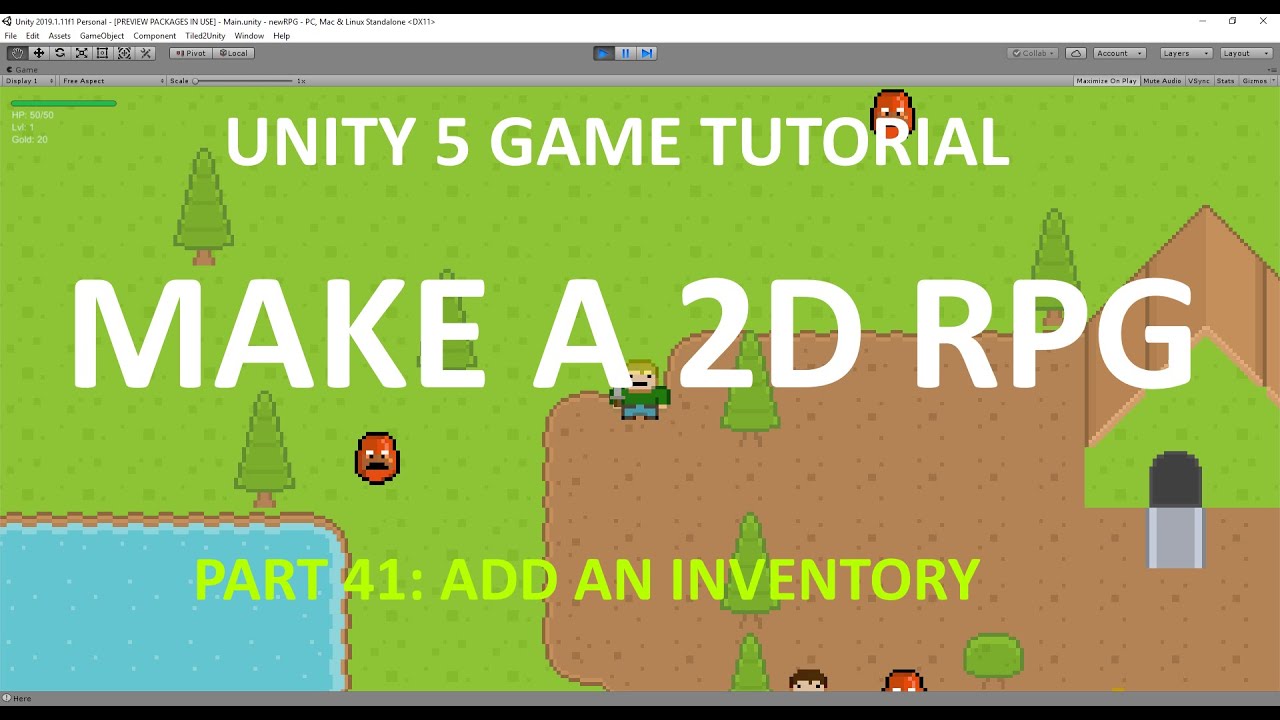This screenshot has width=1280, height=720.
Task: Select the Rect transform tool
Action: 102,53
